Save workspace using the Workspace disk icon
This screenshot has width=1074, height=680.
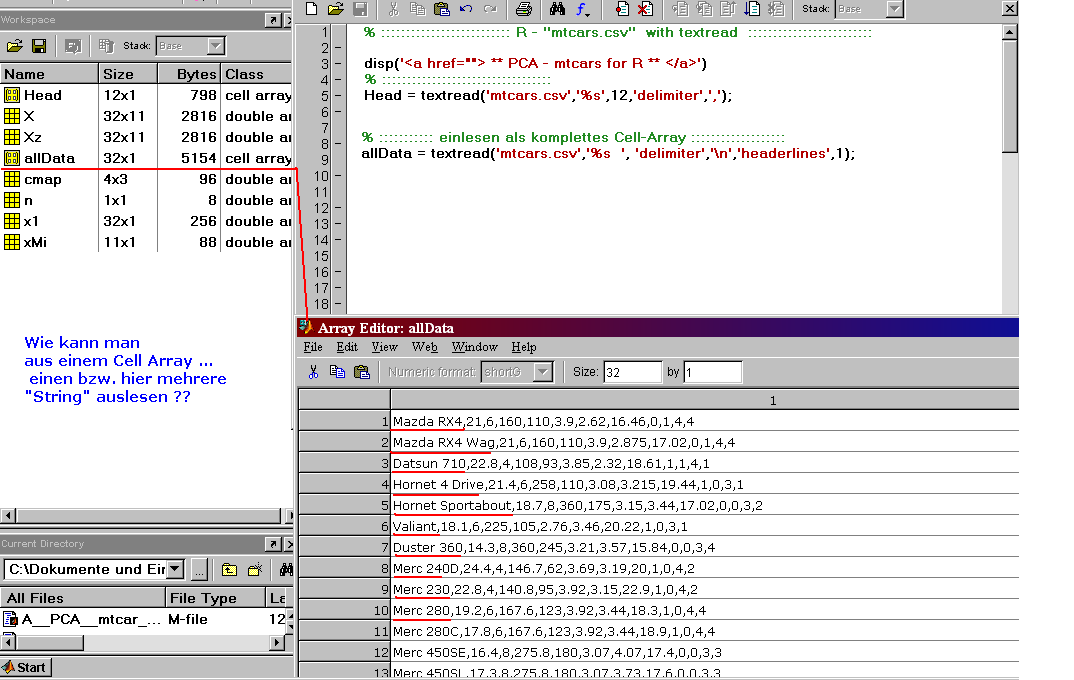coord(39,46)
